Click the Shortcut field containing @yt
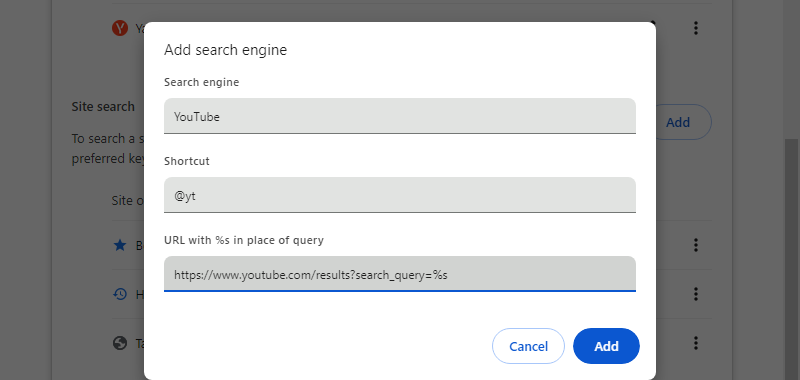Screen dimensions: 800x380 point(399,195)
